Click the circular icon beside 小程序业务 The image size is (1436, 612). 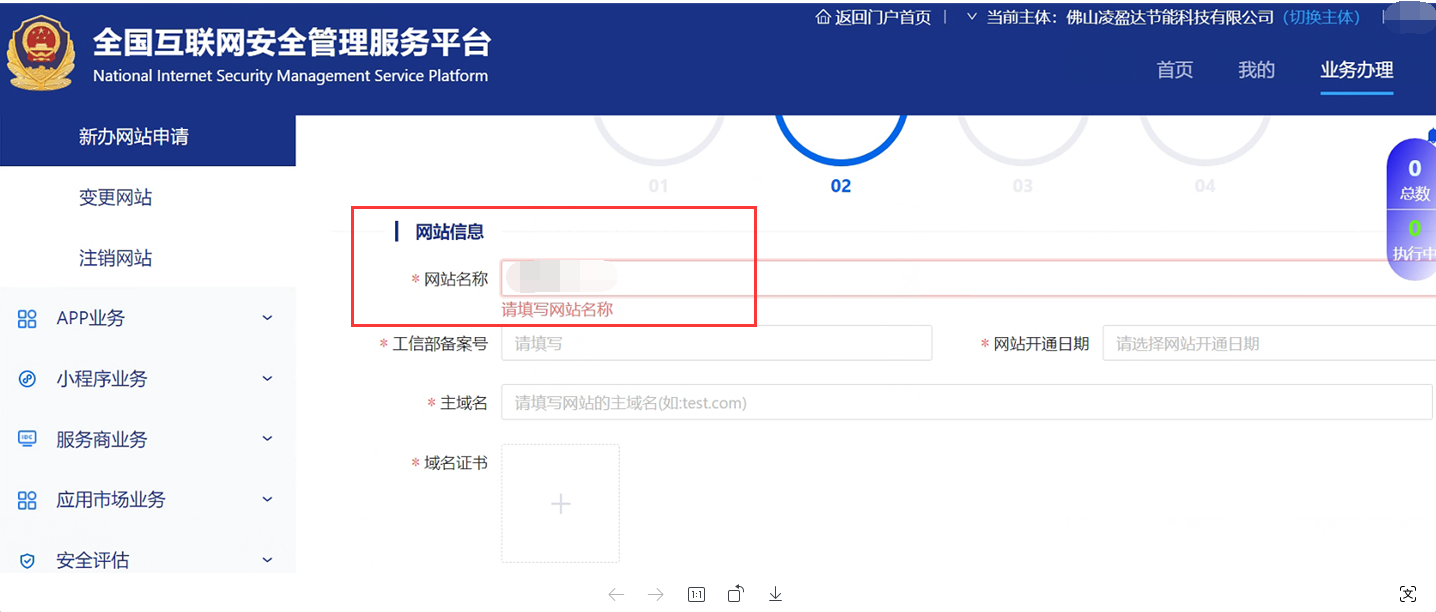[x=27, y=378]
